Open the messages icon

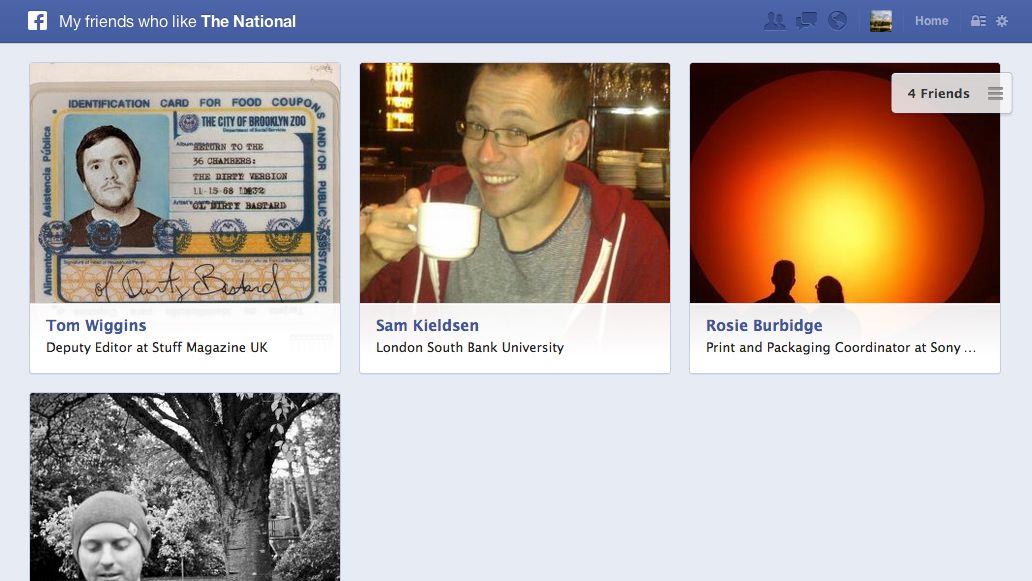tap(806, 20)
